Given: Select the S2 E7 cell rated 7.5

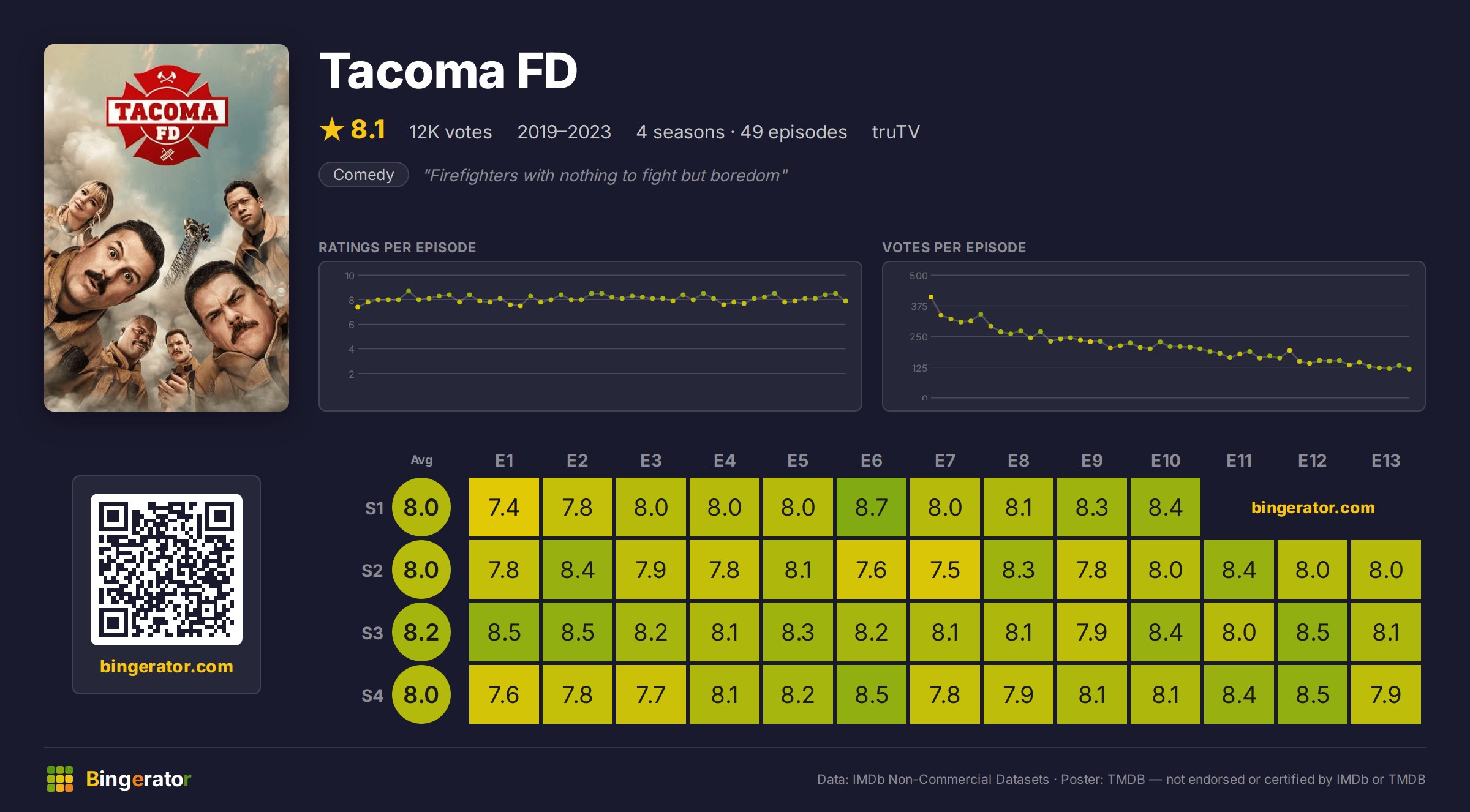Looking at the screenshot, I should 945,570.
